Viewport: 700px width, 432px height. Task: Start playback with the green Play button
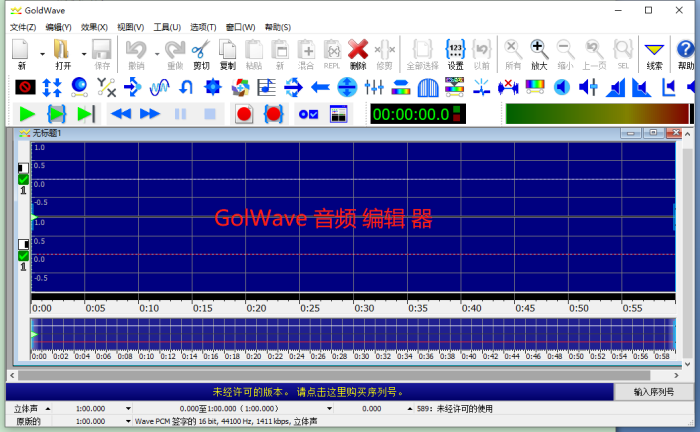click(27, 114)
